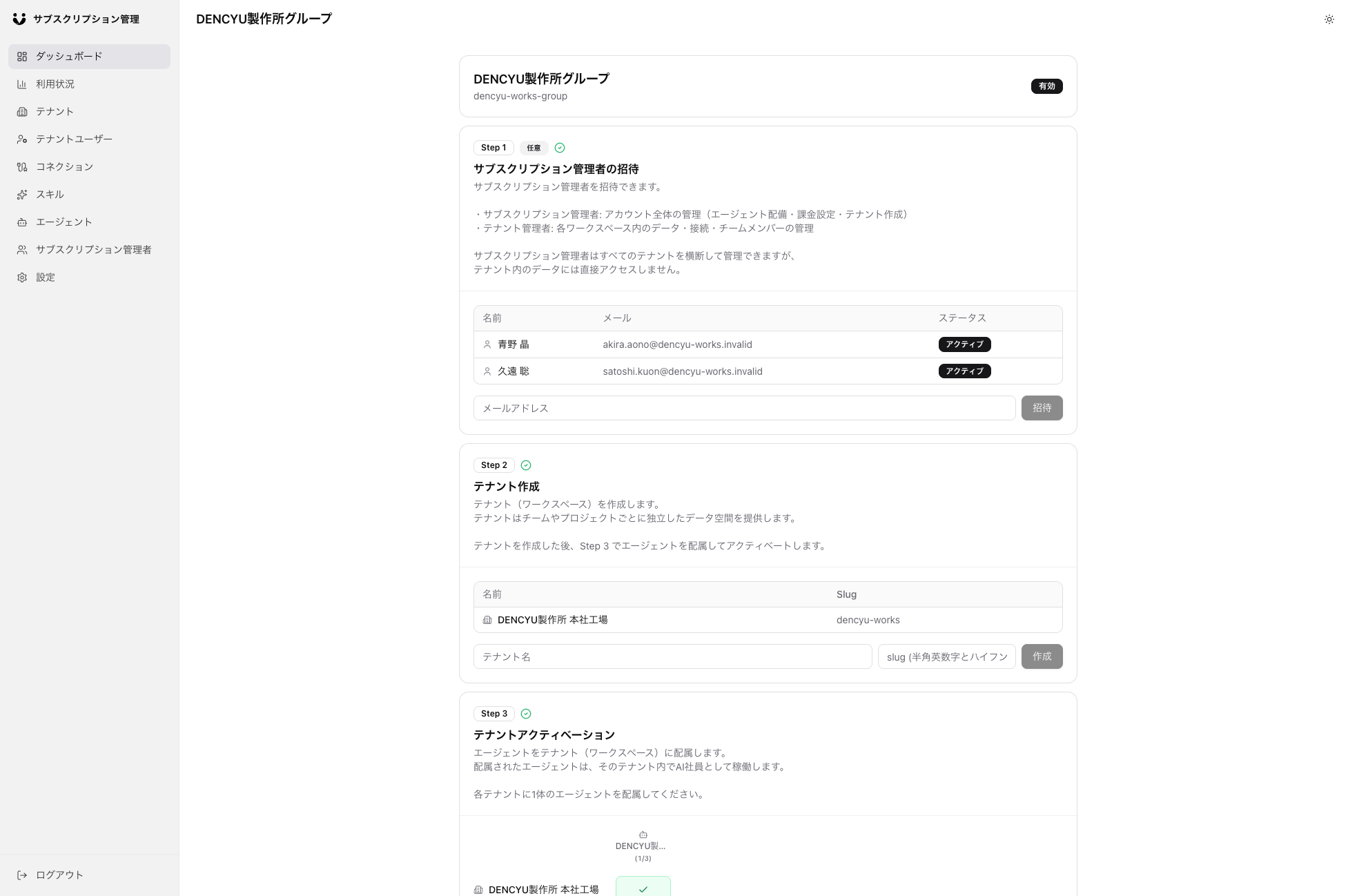
Task: Focus the テナント名 input field
Action: pyautogui.click(x=672, y=656)
